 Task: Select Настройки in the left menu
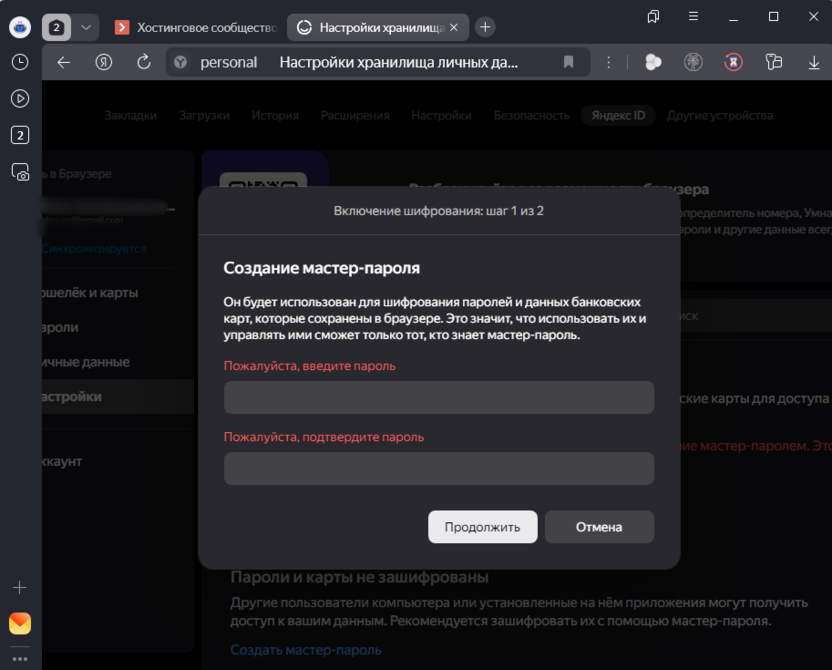(118, 396)
